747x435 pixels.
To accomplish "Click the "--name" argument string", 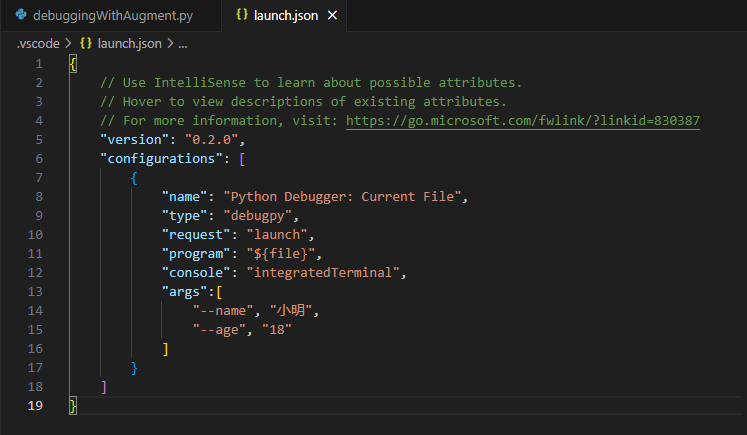I will (222, 311).
